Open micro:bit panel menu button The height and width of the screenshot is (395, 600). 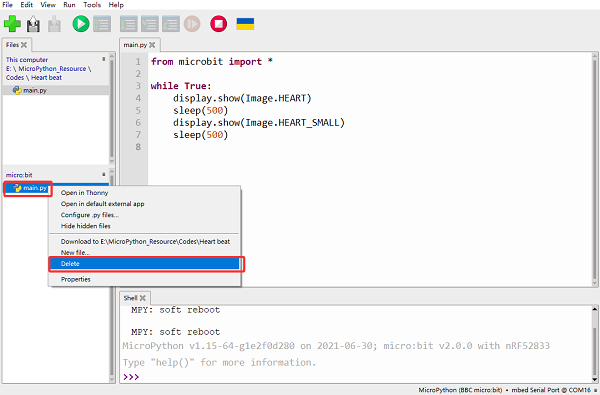104,175
